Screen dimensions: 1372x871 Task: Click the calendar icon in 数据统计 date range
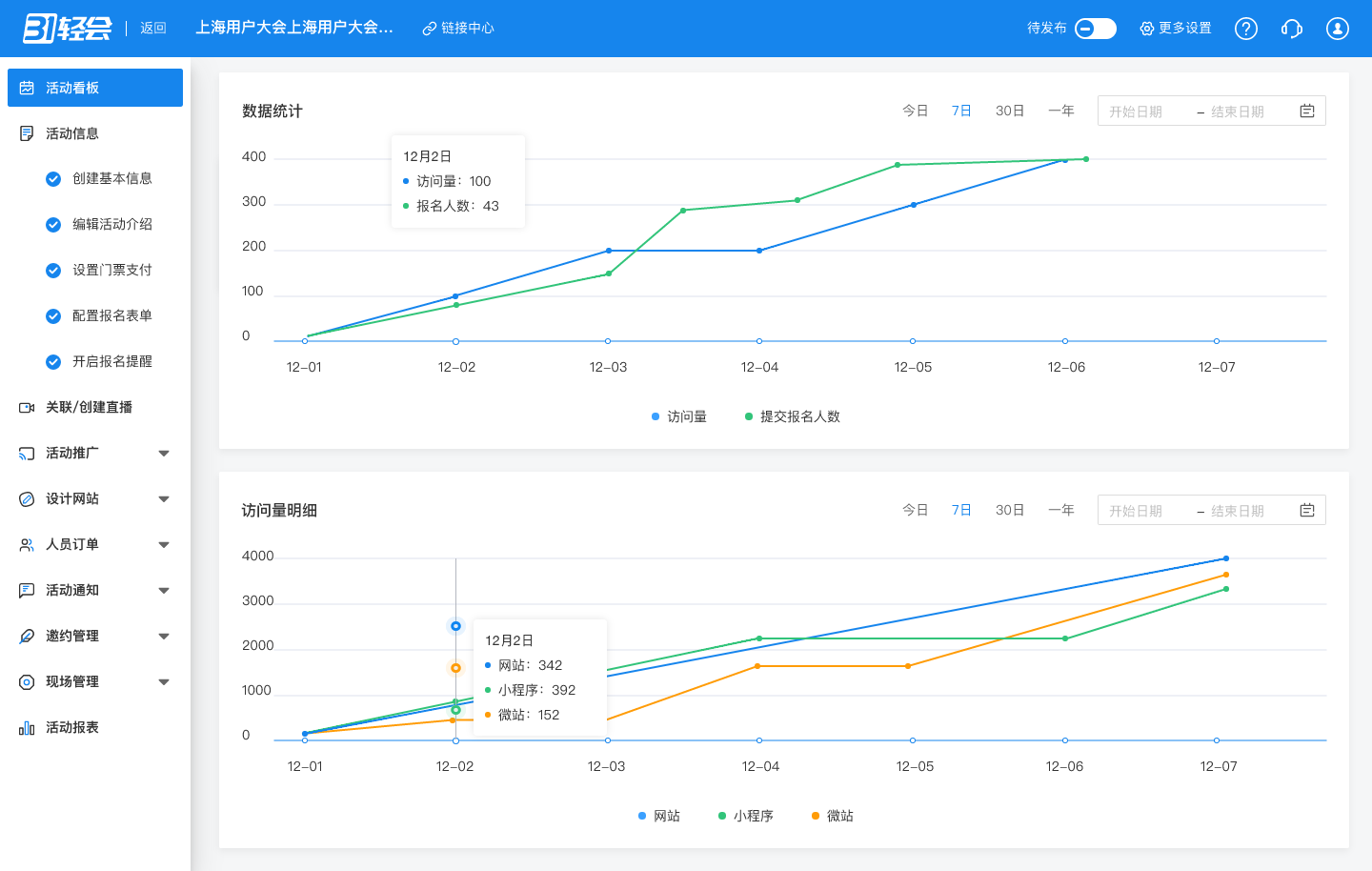coord(1306,111)
